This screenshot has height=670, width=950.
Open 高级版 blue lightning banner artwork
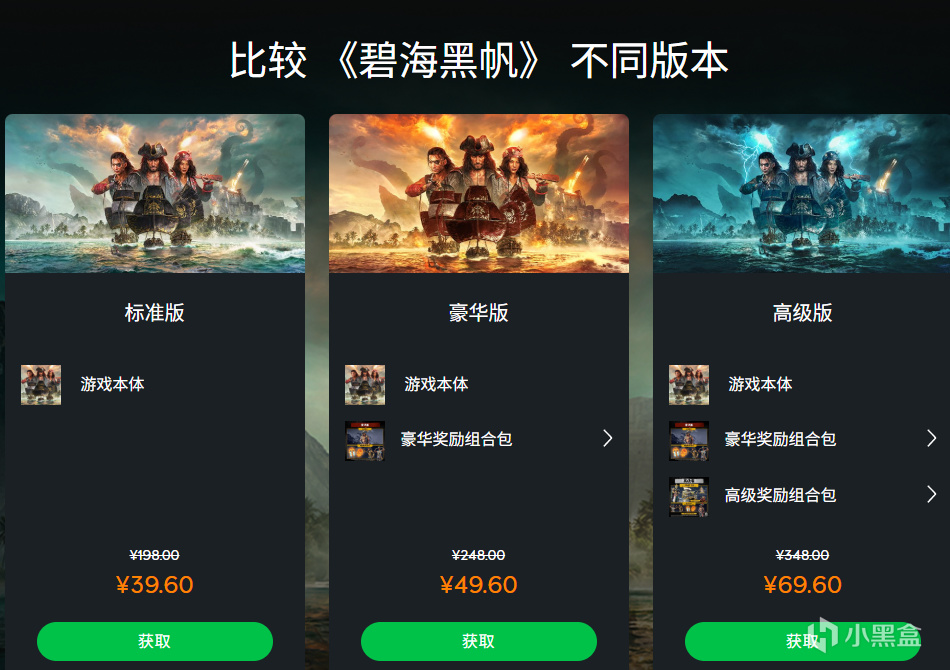point(802,193)
